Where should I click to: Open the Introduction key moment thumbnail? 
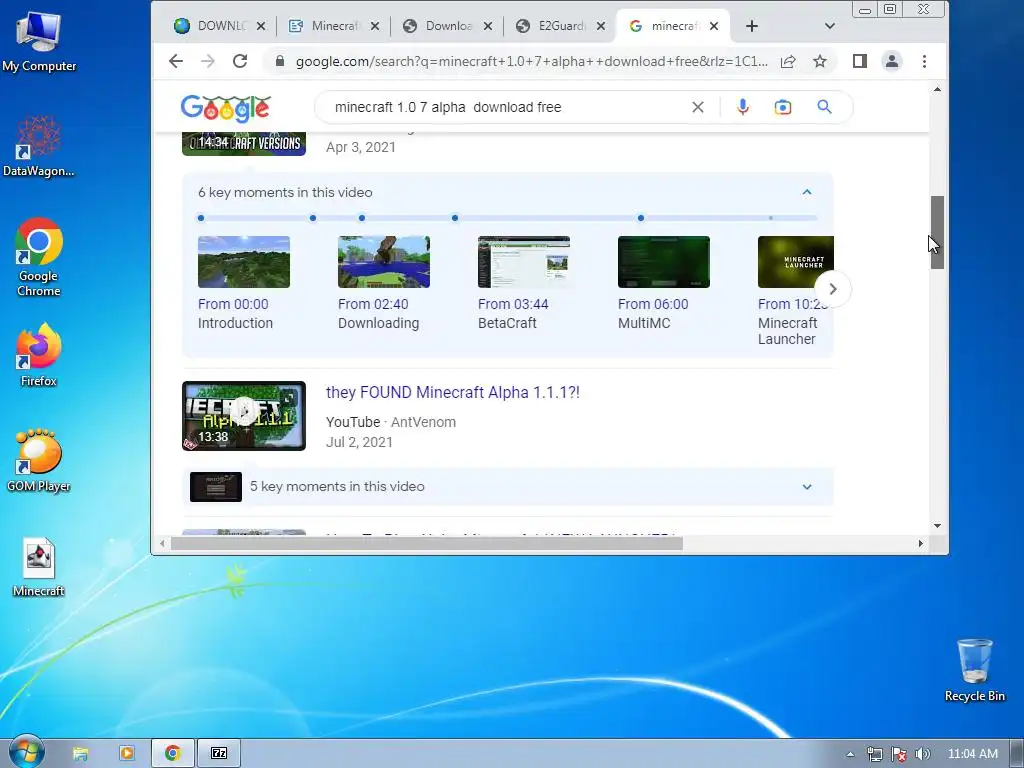pos(244,262)
